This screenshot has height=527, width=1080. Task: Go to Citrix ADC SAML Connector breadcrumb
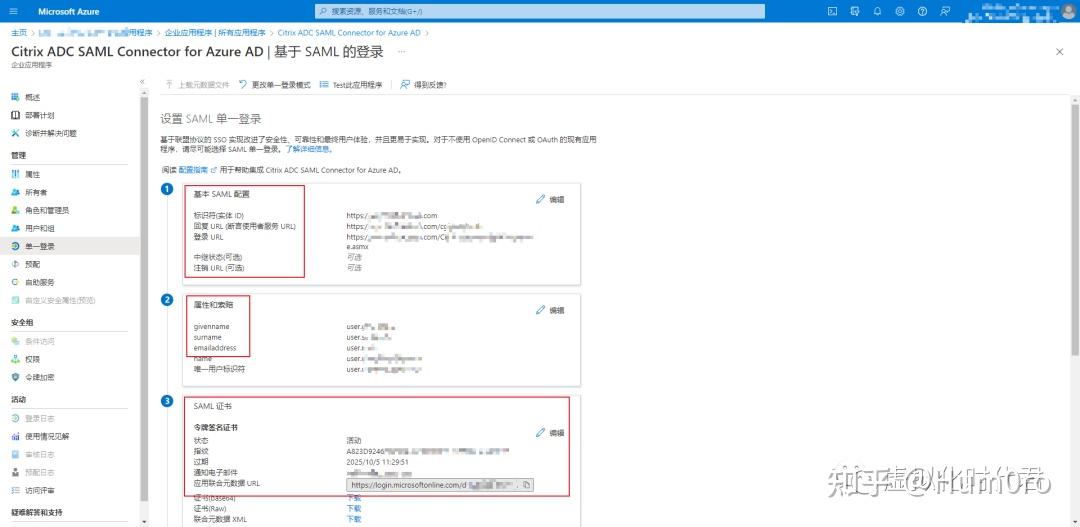pos(349,32)
